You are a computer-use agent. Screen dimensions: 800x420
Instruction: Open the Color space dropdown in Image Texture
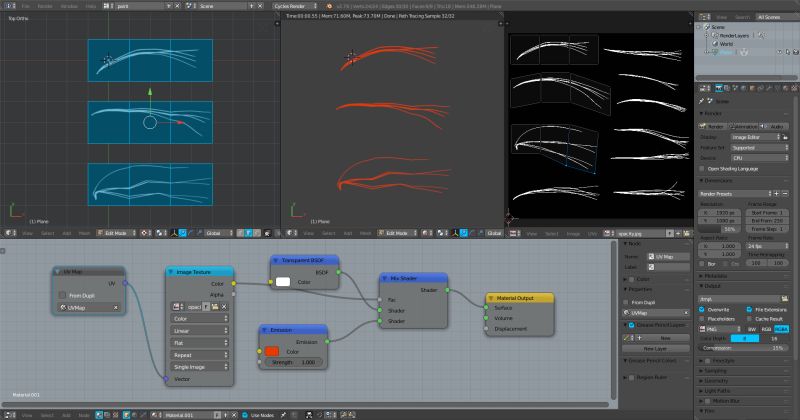click(199, 318)
